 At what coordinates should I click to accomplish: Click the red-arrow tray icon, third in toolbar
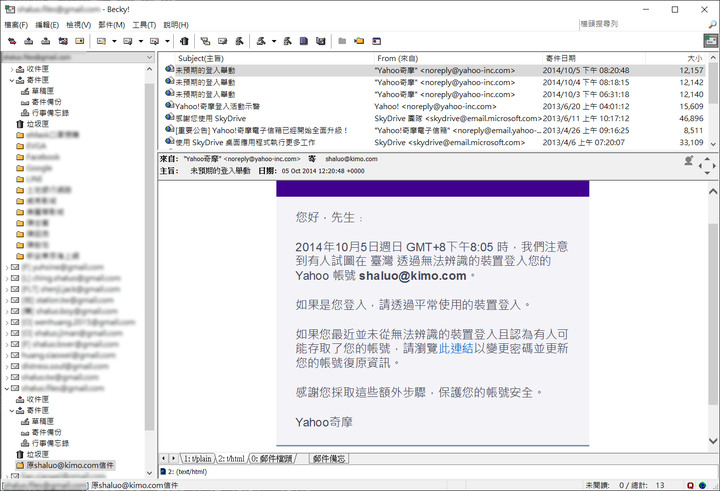pos(45,41)
